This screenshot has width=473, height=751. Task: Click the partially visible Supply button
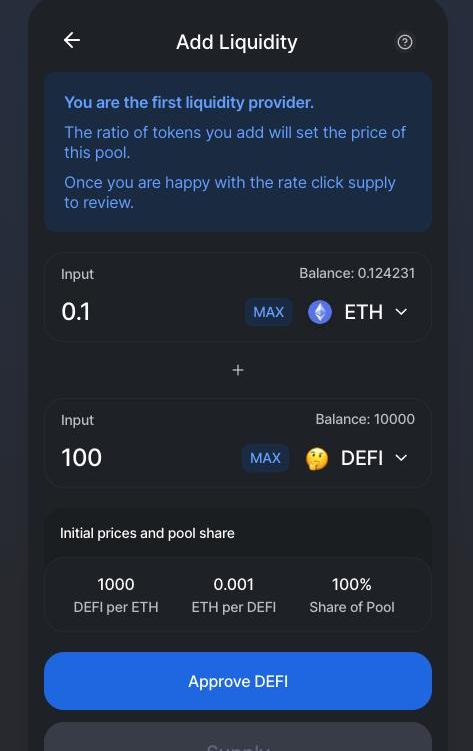(238, 738)
